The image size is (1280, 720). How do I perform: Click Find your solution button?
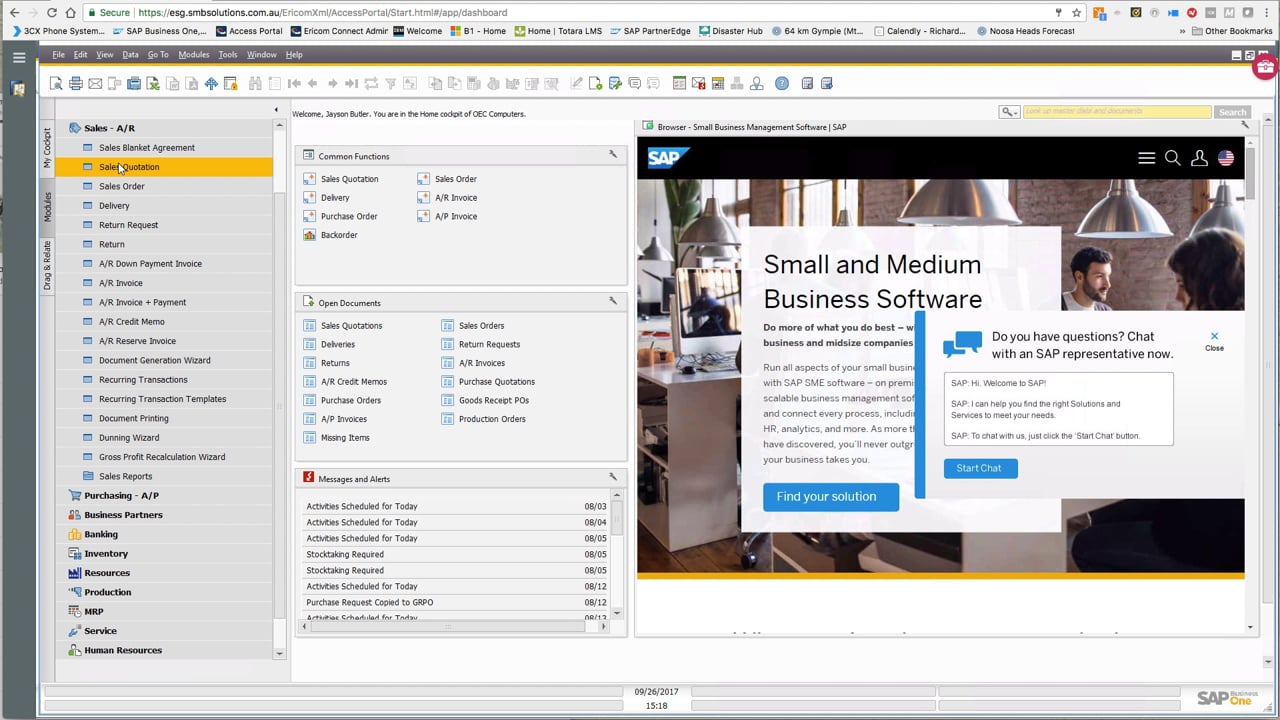pos(830,497)
